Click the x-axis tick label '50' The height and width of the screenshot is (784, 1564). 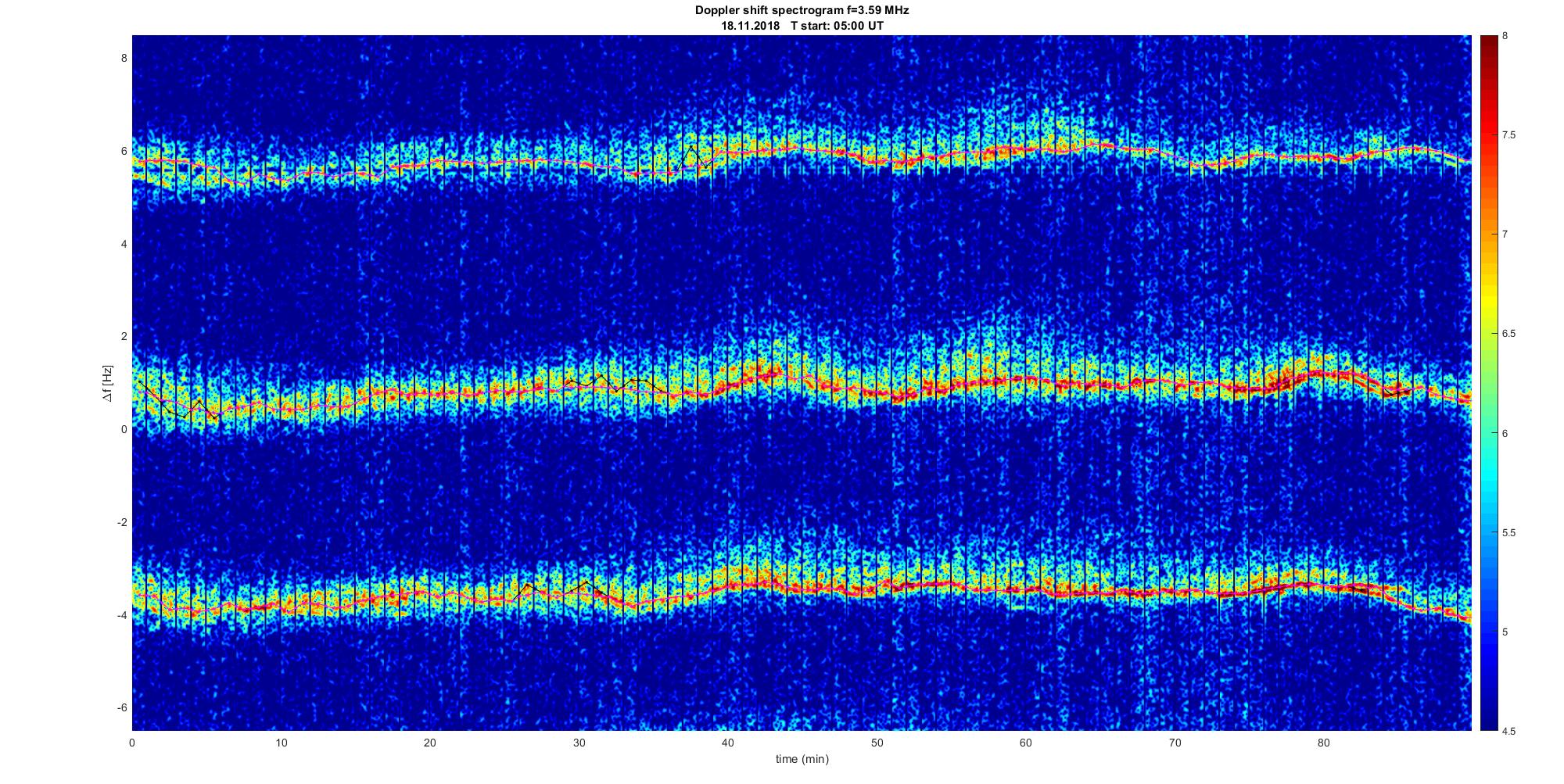(877, 743)
